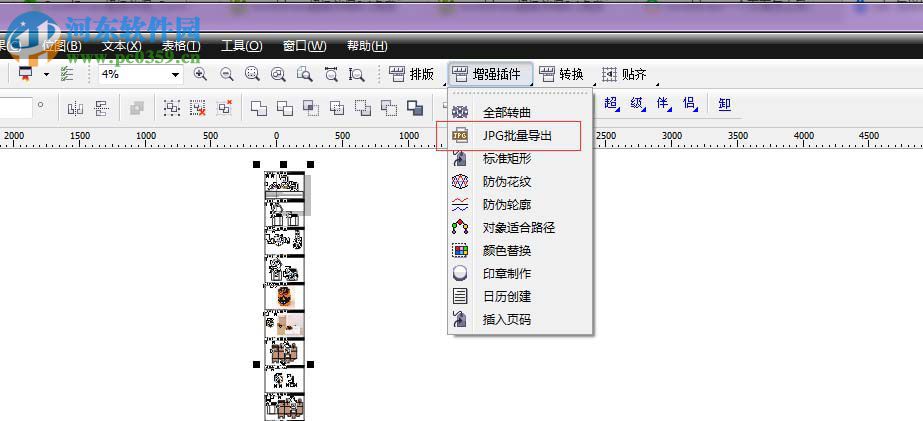Open the 表格(T) menu

[x=181, y=46]
